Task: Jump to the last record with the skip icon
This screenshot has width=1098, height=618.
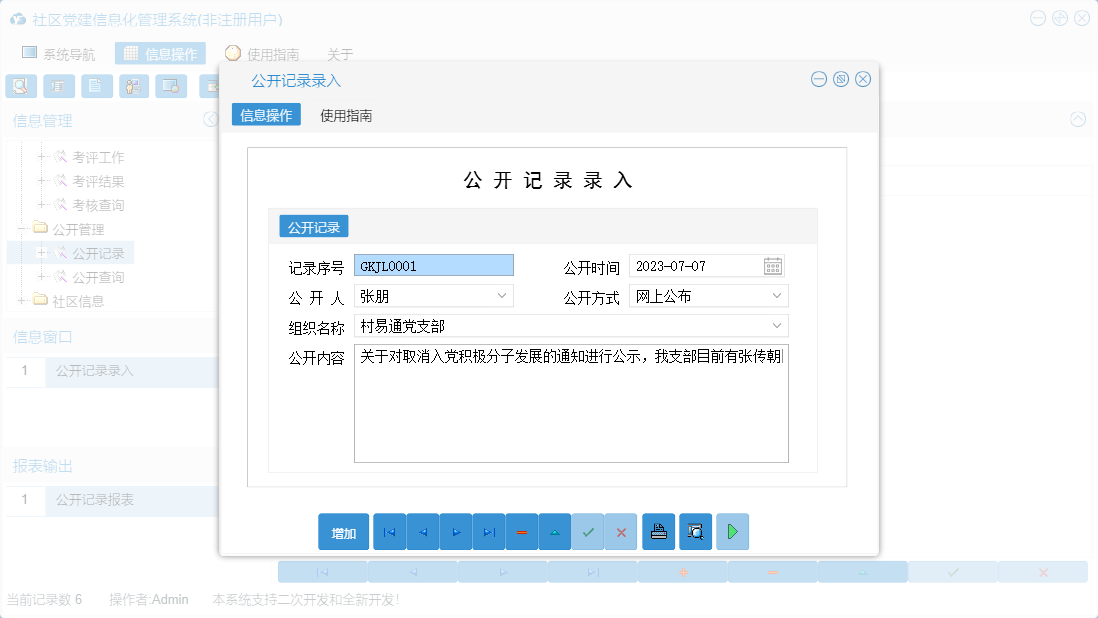Action: coord(489,531)
